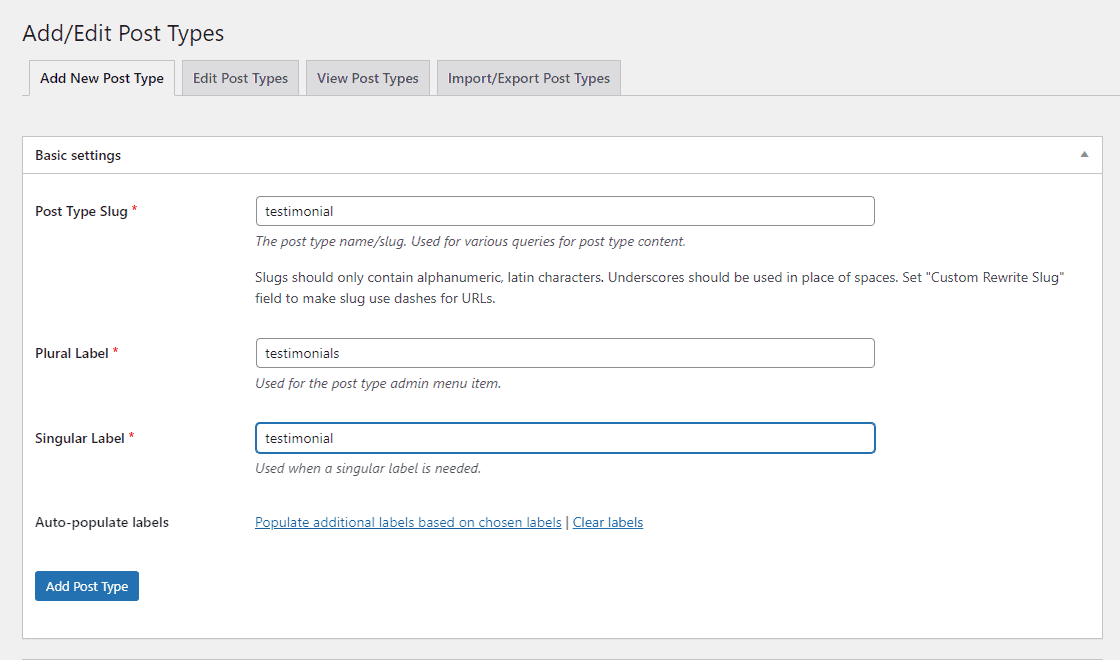Screen dimensions: 1120x660
Task: Click the italic post type name/slug description
Action: (x=470, y=241)
